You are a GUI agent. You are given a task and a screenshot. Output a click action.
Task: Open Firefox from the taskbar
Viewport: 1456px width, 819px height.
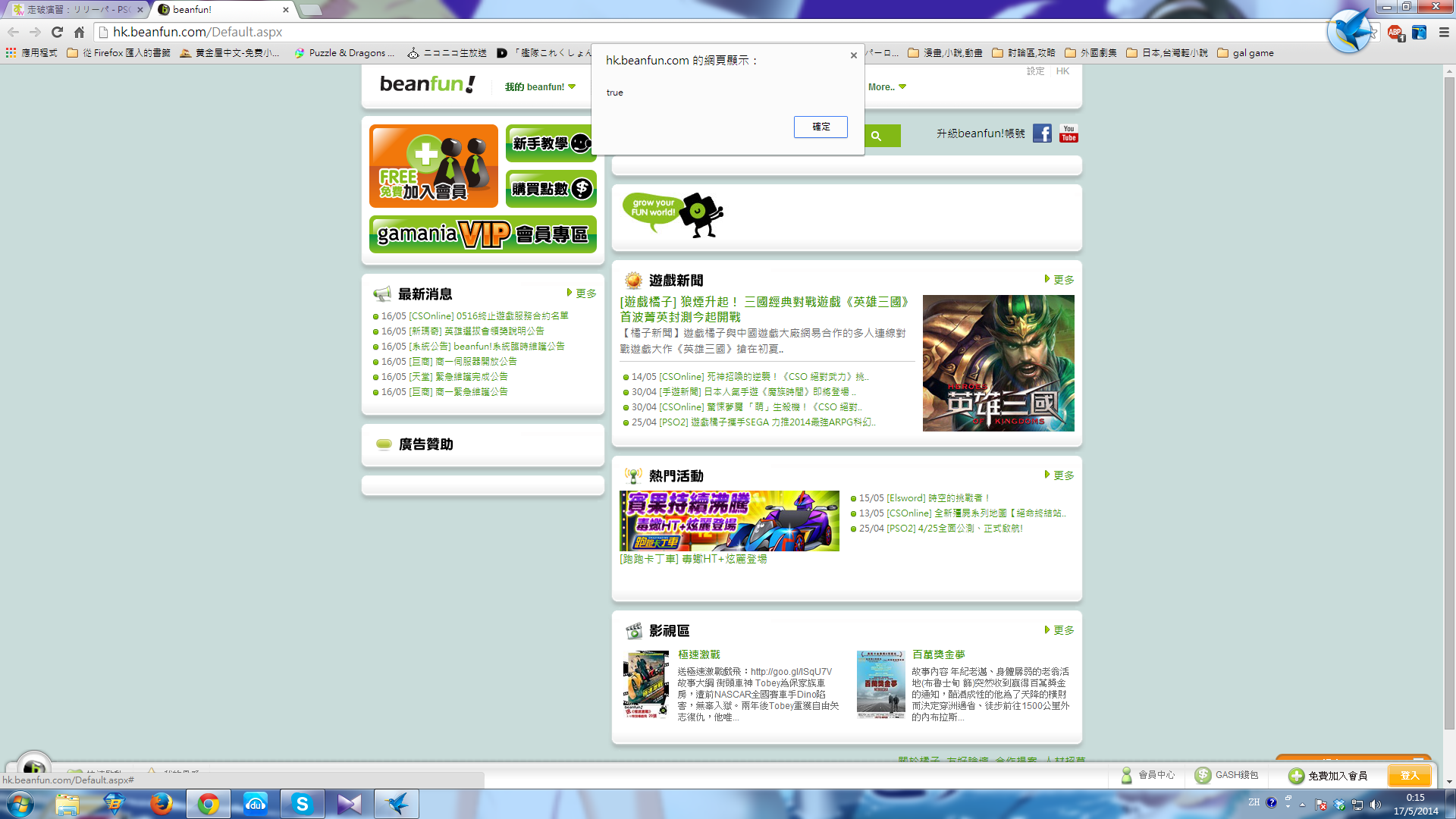(x=161, y=804)
